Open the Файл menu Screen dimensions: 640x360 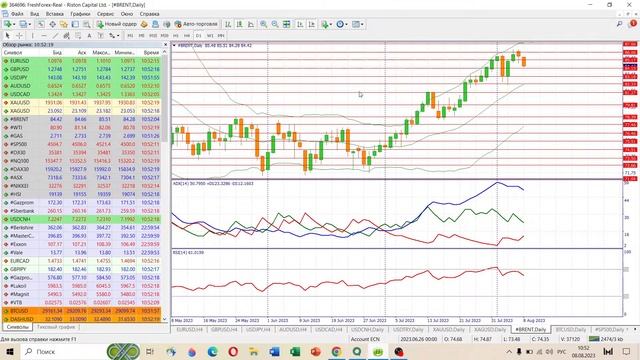(x=17, y=14)
